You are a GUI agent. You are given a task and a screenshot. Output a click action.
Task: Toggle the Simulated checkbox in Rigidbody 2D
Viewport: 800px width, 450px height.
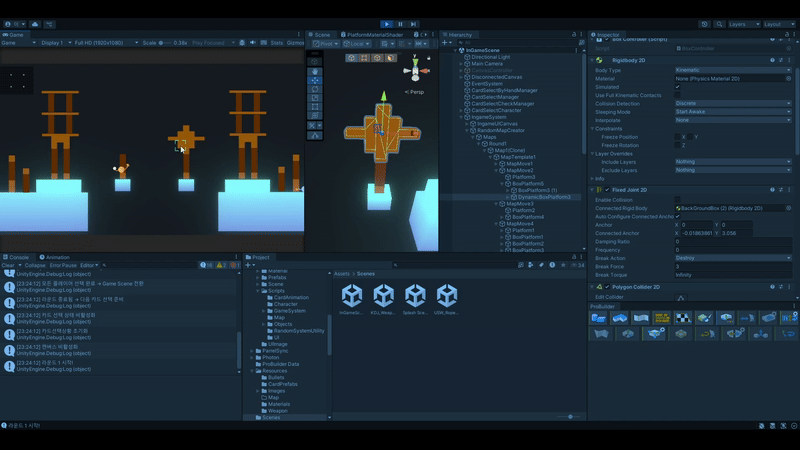678,87
